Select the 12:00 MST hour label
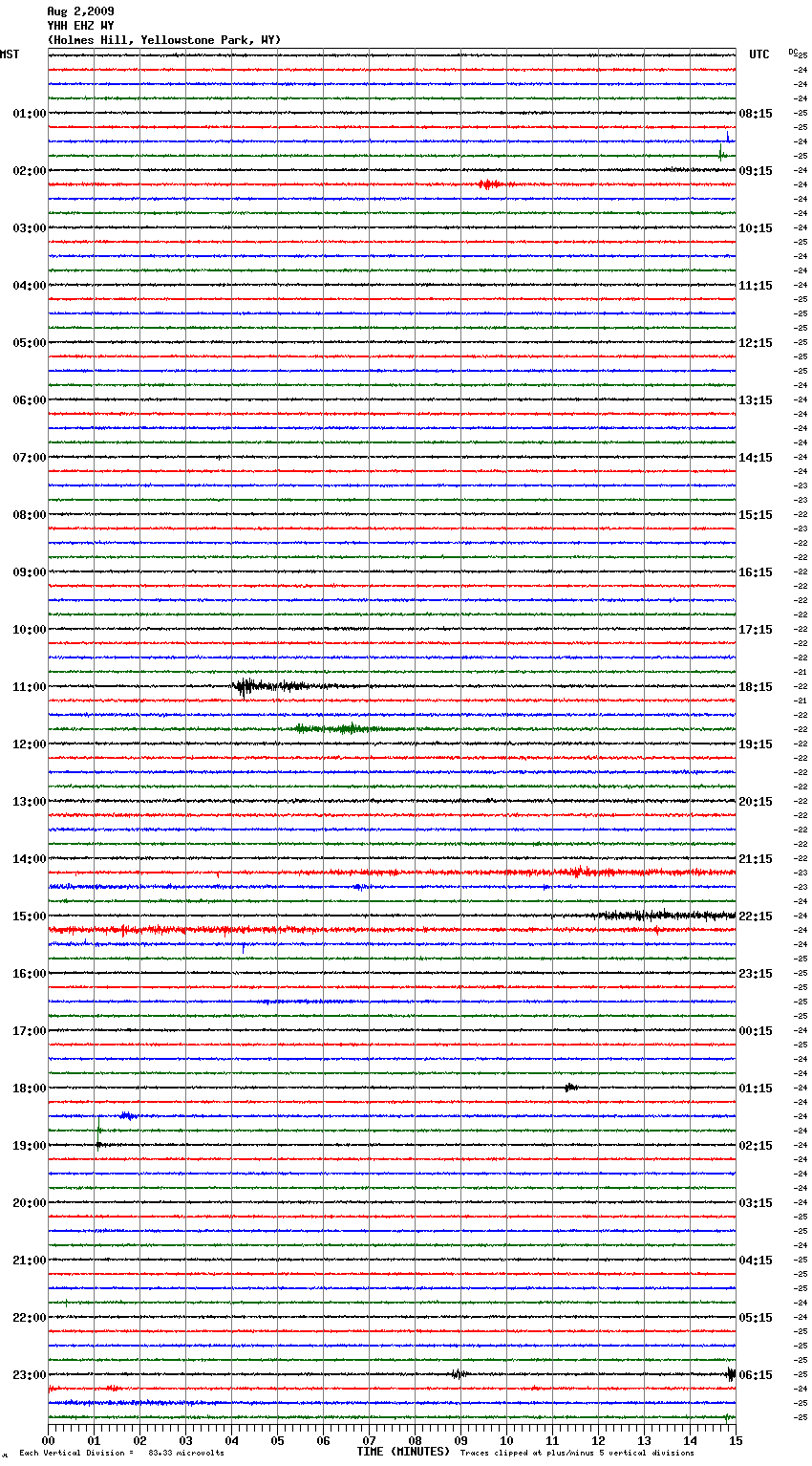This screenshot has width=812, height=1466. click(x=30, y=744)
